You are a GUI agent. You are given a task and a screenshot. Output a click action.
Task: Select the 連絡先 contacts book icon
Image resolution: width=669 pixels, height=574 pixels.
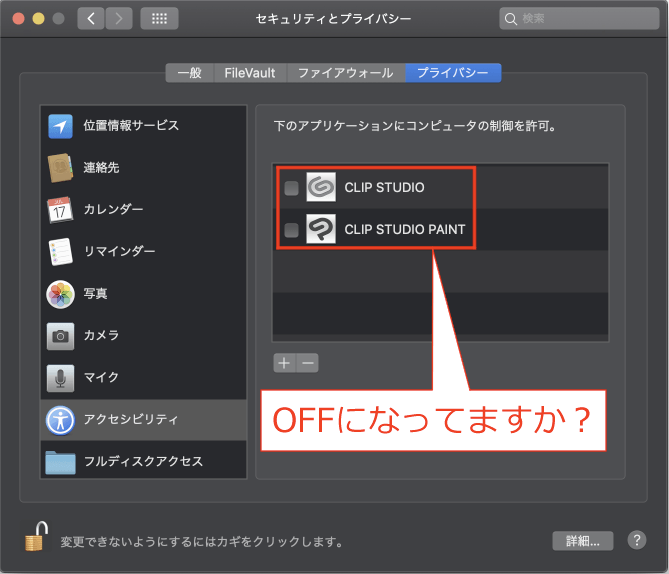coord(60,168)
